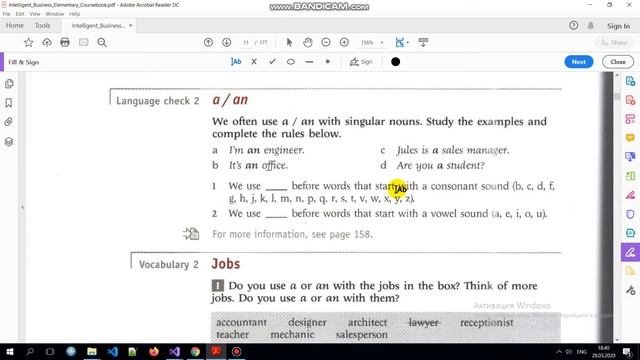Open the Protect shield tool
This screenshot has width=640, height=360.
tap(630, 214)
